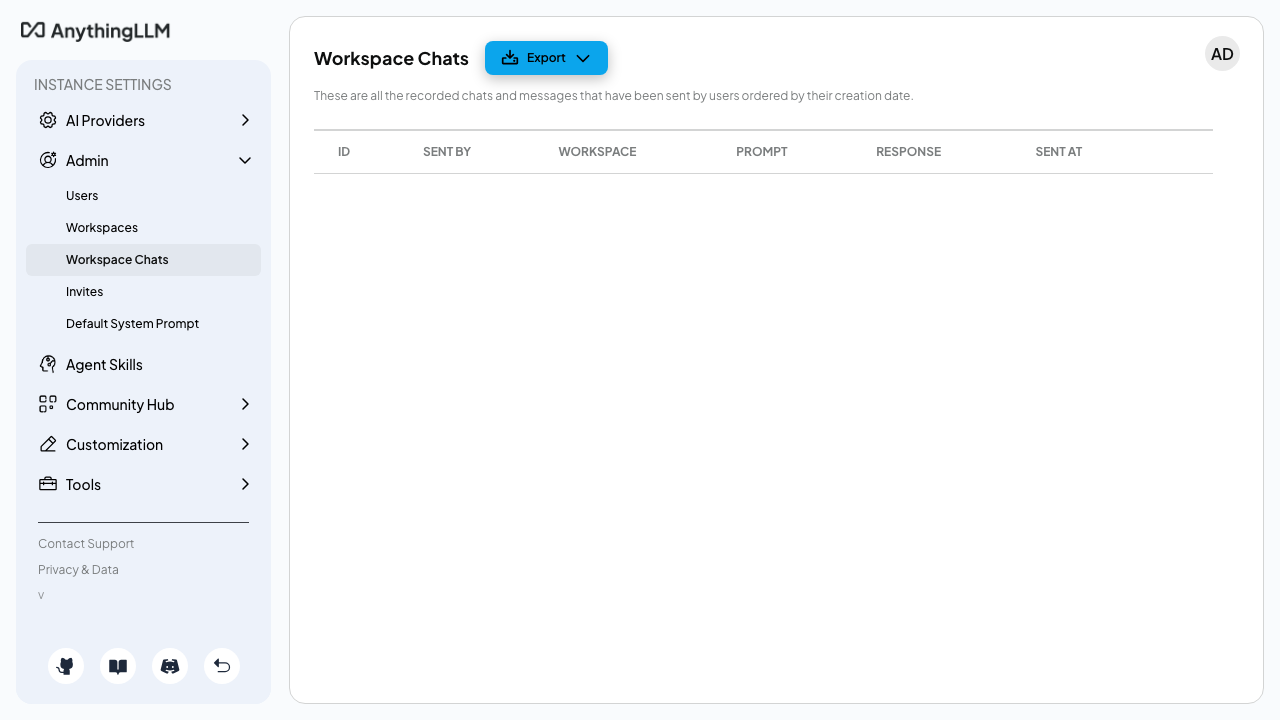Select Workspace Chats in sidebar
Image resolution: width=1280 pixels, height=720 pixels.
pyautogui.click(x=143, y=260)
